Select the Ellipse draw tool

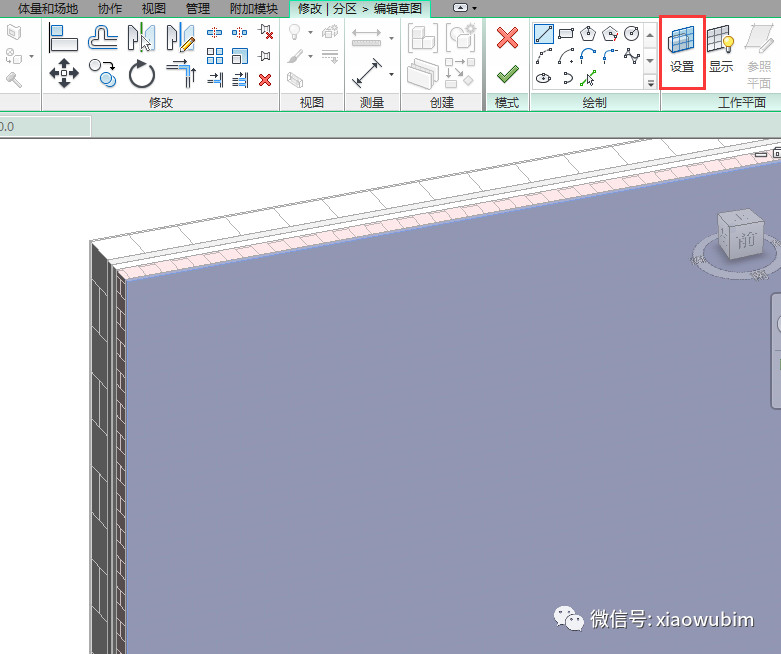(x=543, y=78)
